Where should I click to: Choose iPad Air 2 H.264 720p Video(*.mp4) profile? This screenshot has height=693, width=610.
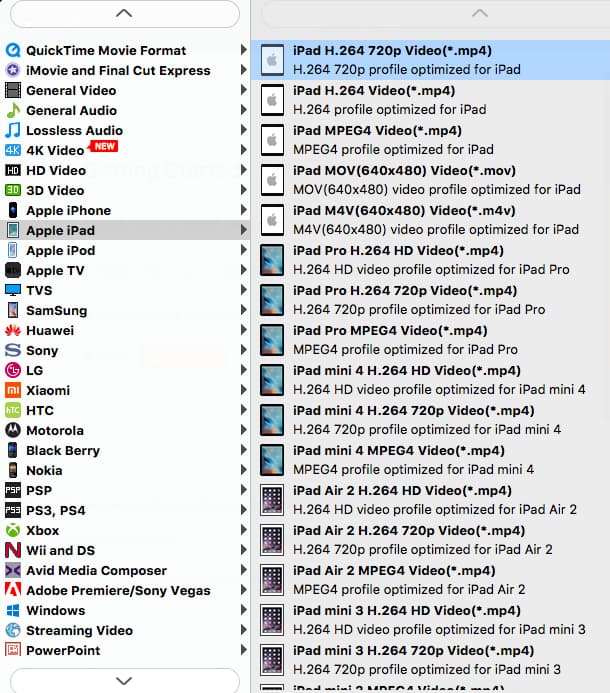(x=431, y=540)
